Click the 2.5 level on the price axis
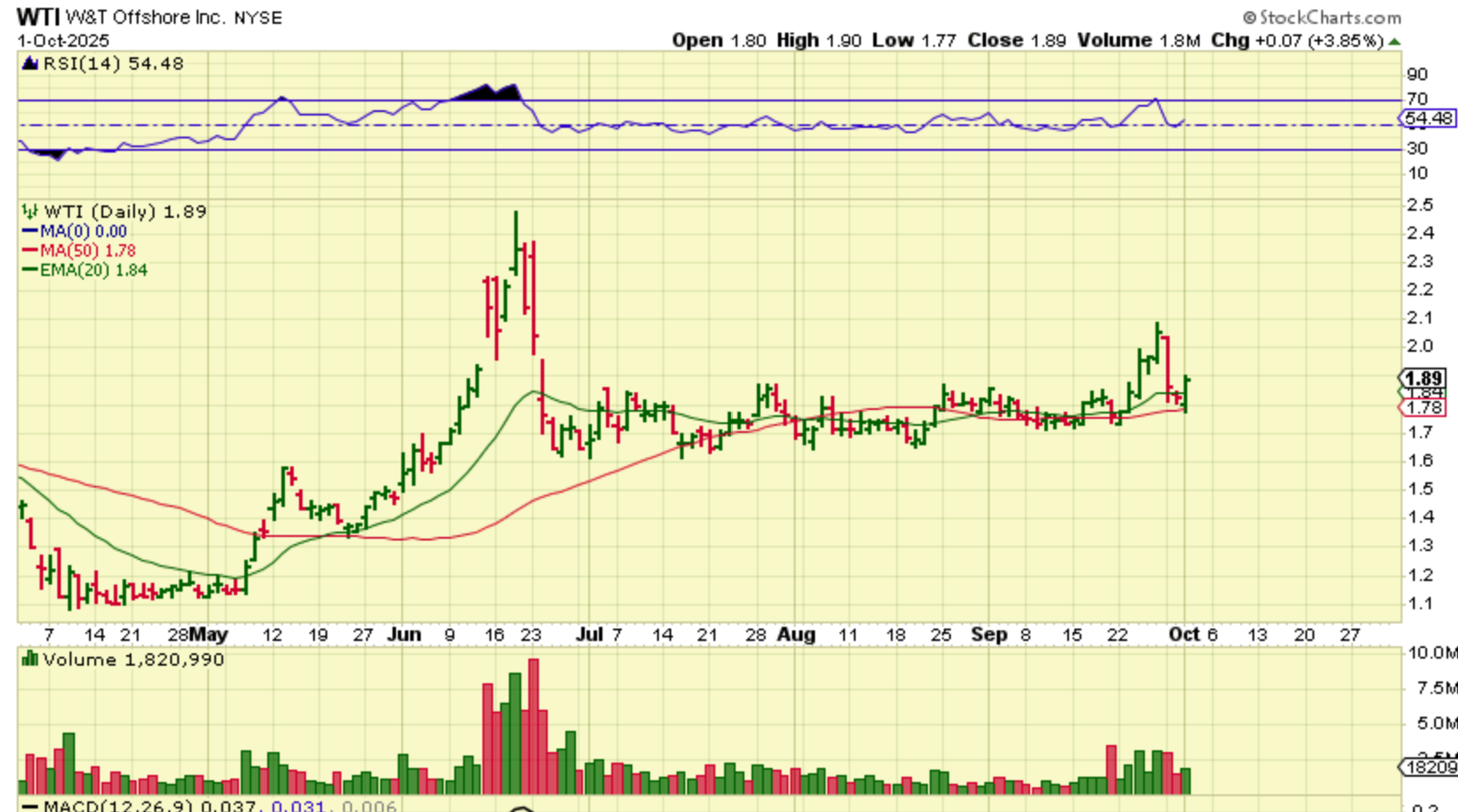Image resolution: width=1458 pixels, height=812 pixels. point(1421,205)
